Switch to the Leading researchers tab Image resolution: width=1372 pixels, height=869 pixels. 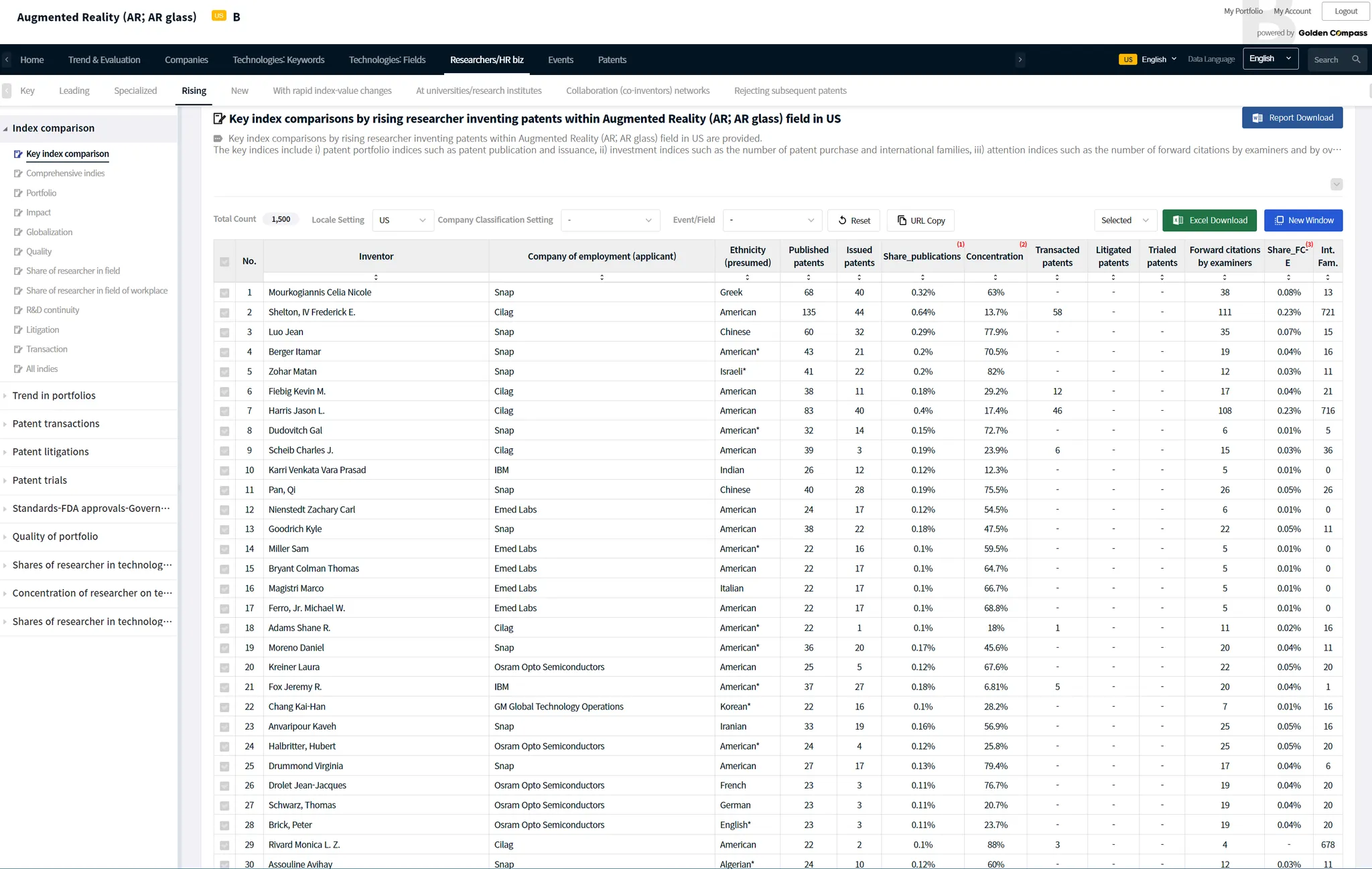[x=74, y=91]
